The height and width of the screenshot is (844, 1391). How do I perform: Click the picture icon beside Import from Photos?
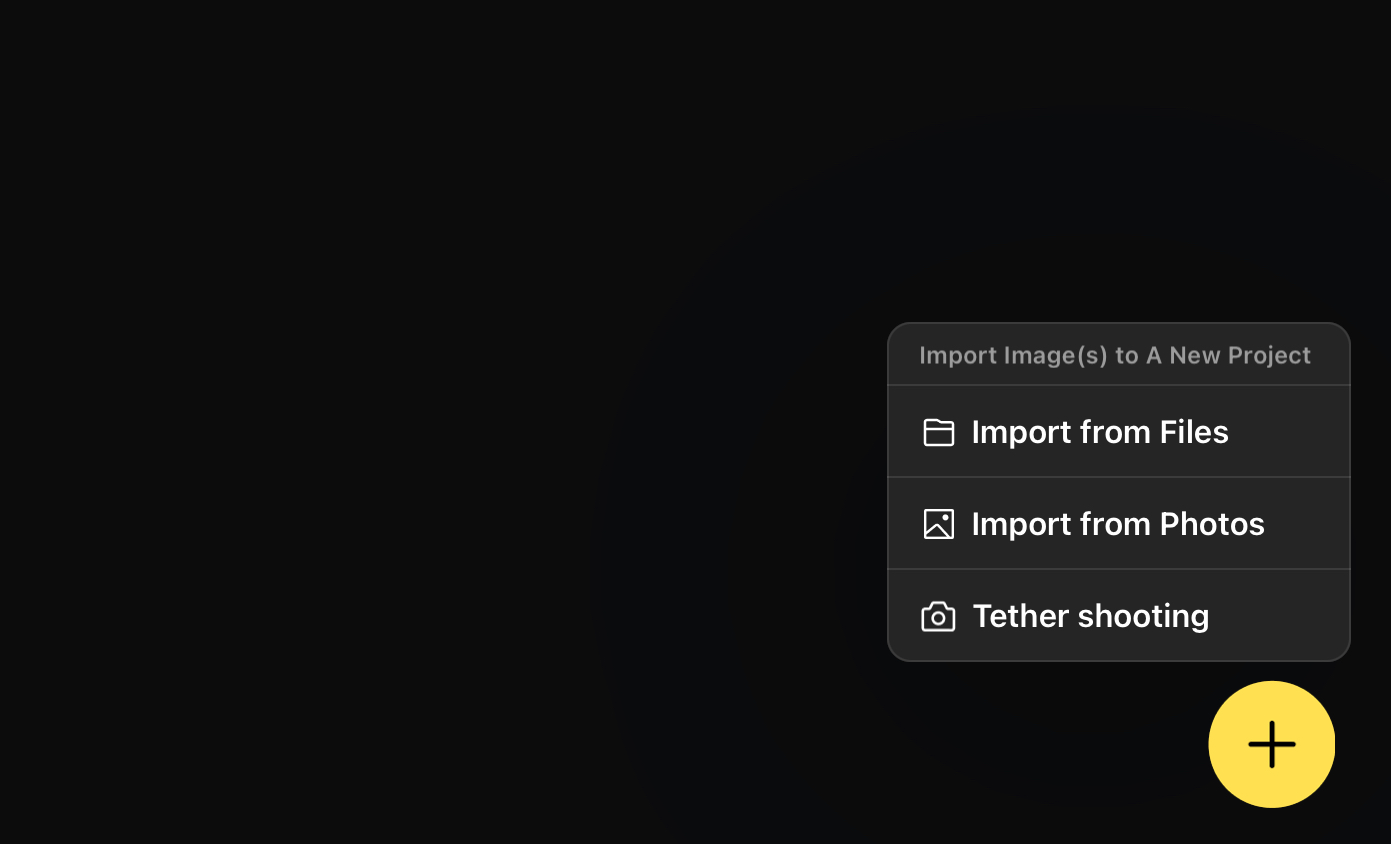tap(938, 524)
